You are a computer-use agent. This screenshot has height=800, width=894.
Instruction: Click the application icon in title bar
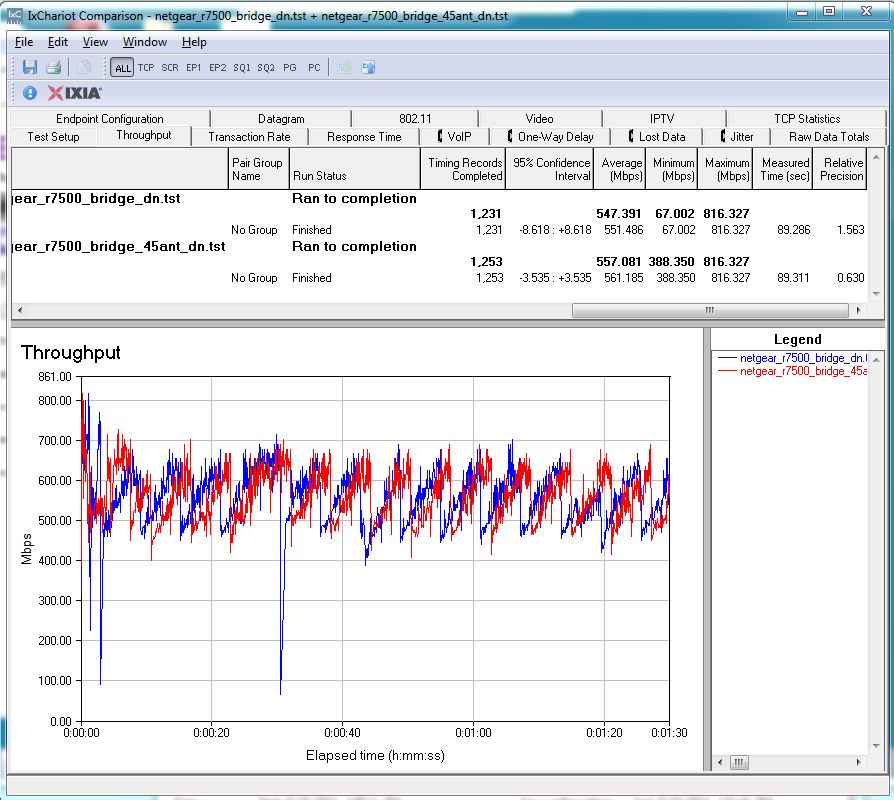pos(15,15)
